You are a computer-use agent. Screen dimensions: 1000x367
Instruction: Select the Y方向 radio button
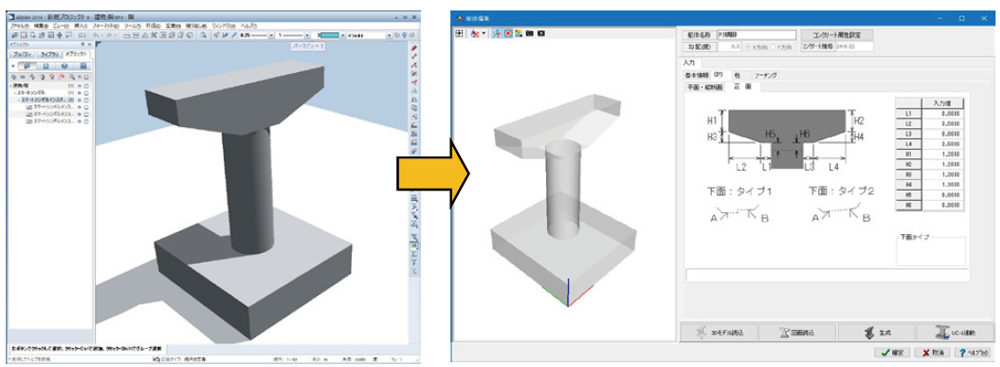coord(774,47)
